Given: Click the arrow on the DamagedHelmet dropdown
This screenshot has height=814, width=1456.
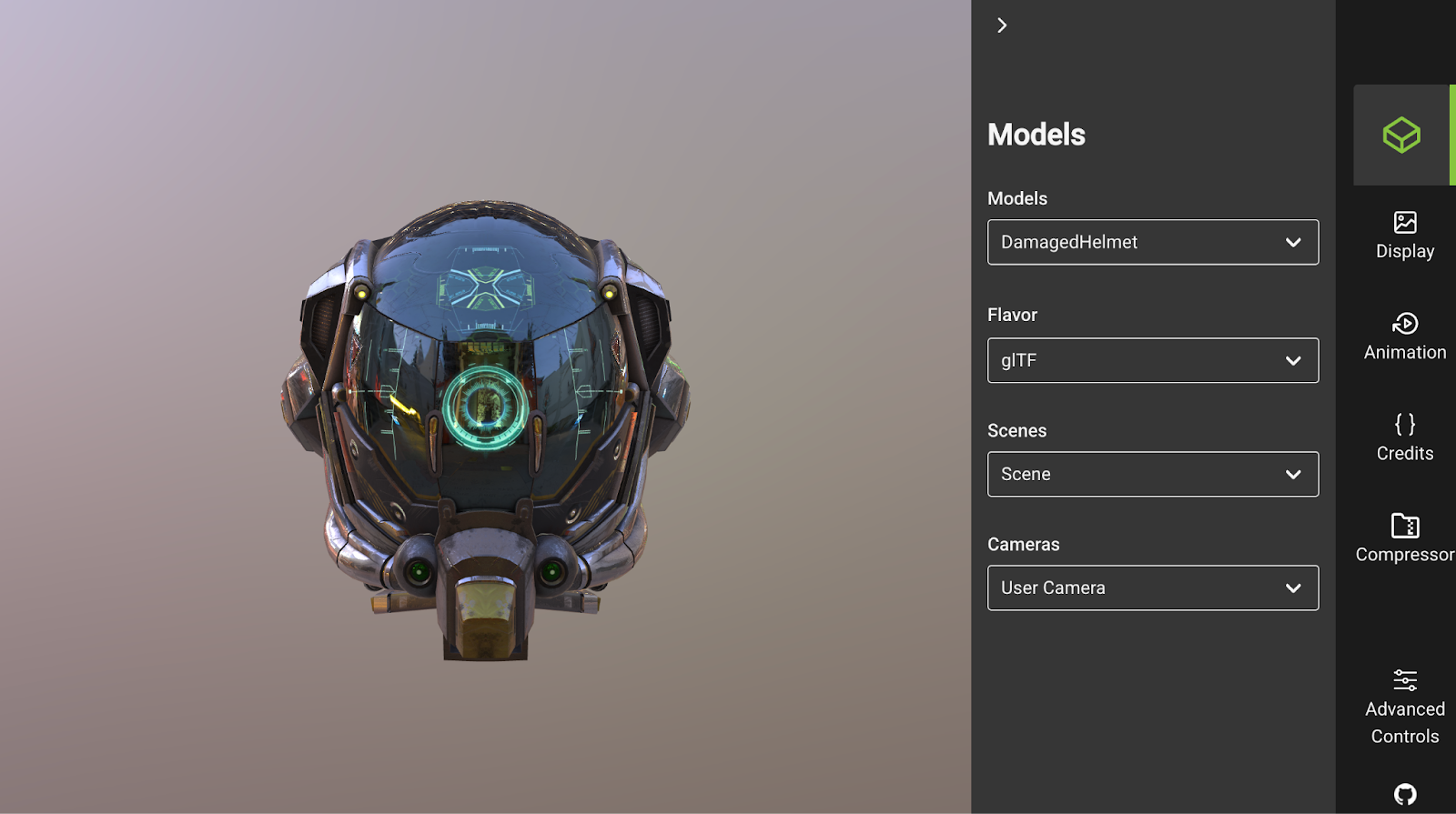Looking at the screenshot, I should (1293, 242).
